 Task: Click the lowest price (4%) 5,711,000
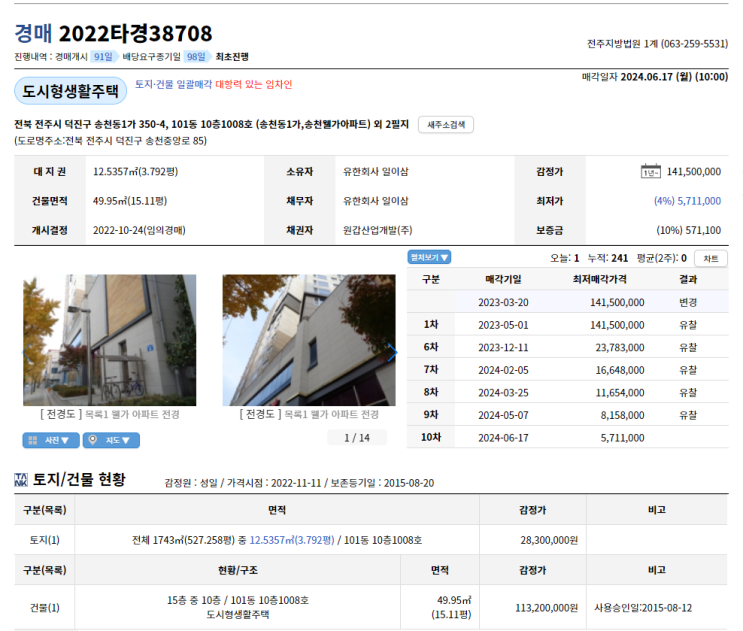(x=687, y=201)
